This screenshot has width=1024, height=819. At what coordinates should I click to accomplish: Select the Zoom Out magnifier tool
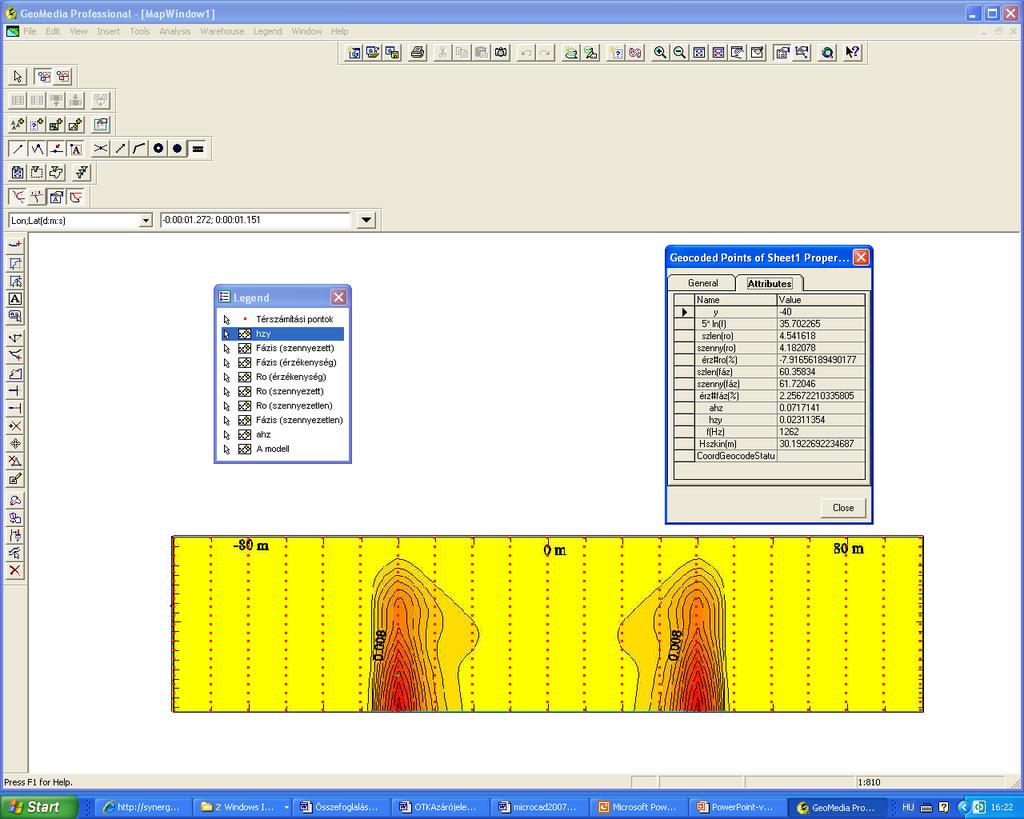tap(679, 53)
